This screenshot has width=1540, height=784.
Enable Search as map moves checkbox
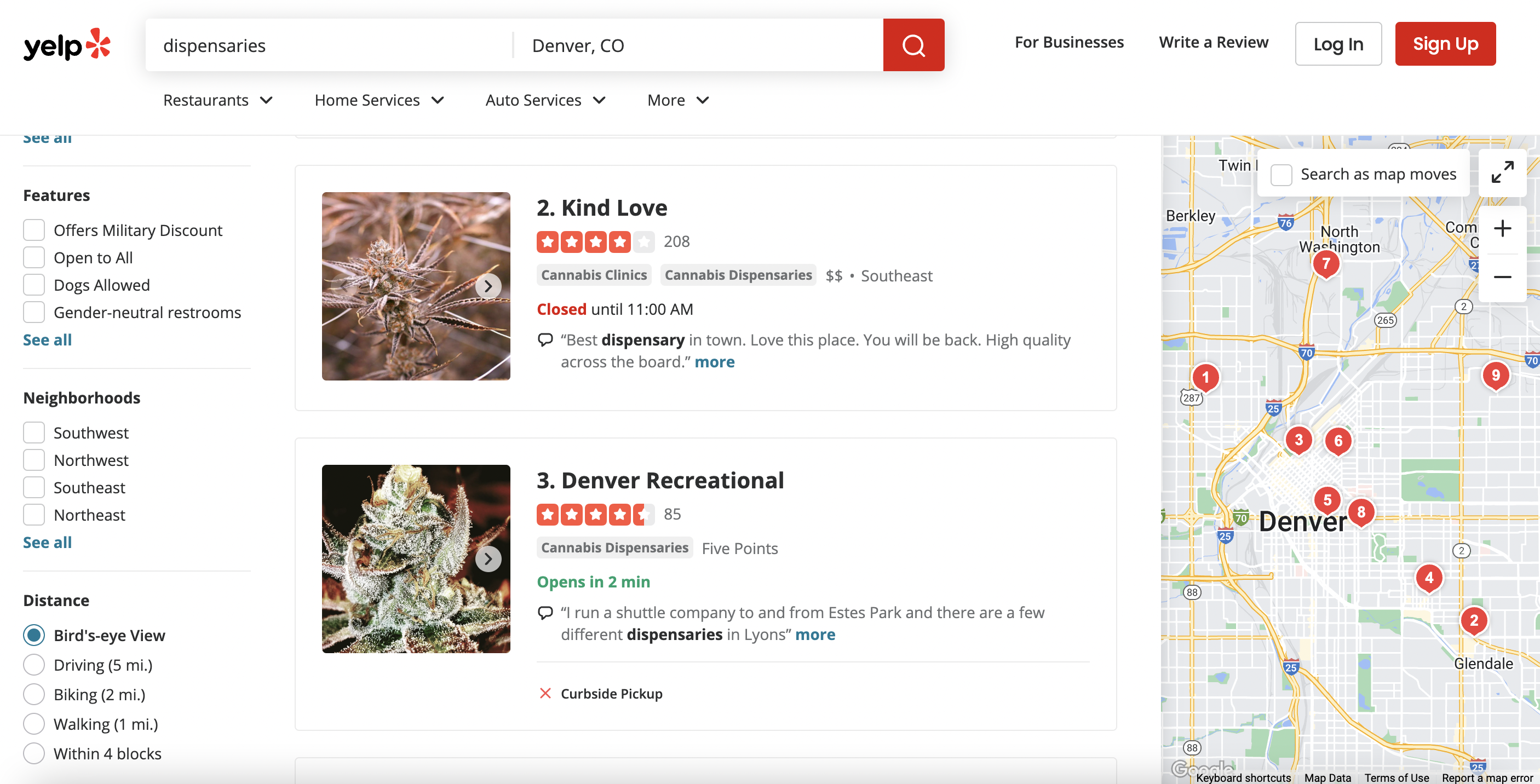pos(1281,175)
